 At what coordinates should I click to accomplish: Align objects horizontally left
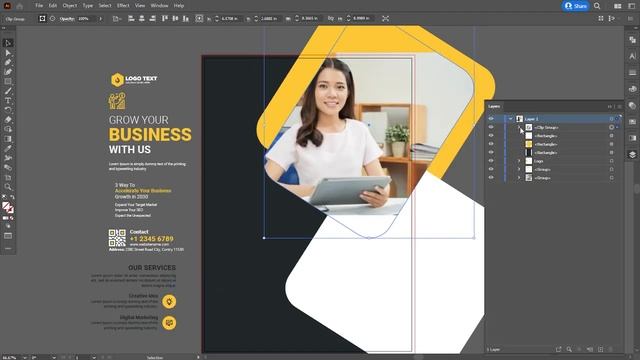[x=131, y=18]
